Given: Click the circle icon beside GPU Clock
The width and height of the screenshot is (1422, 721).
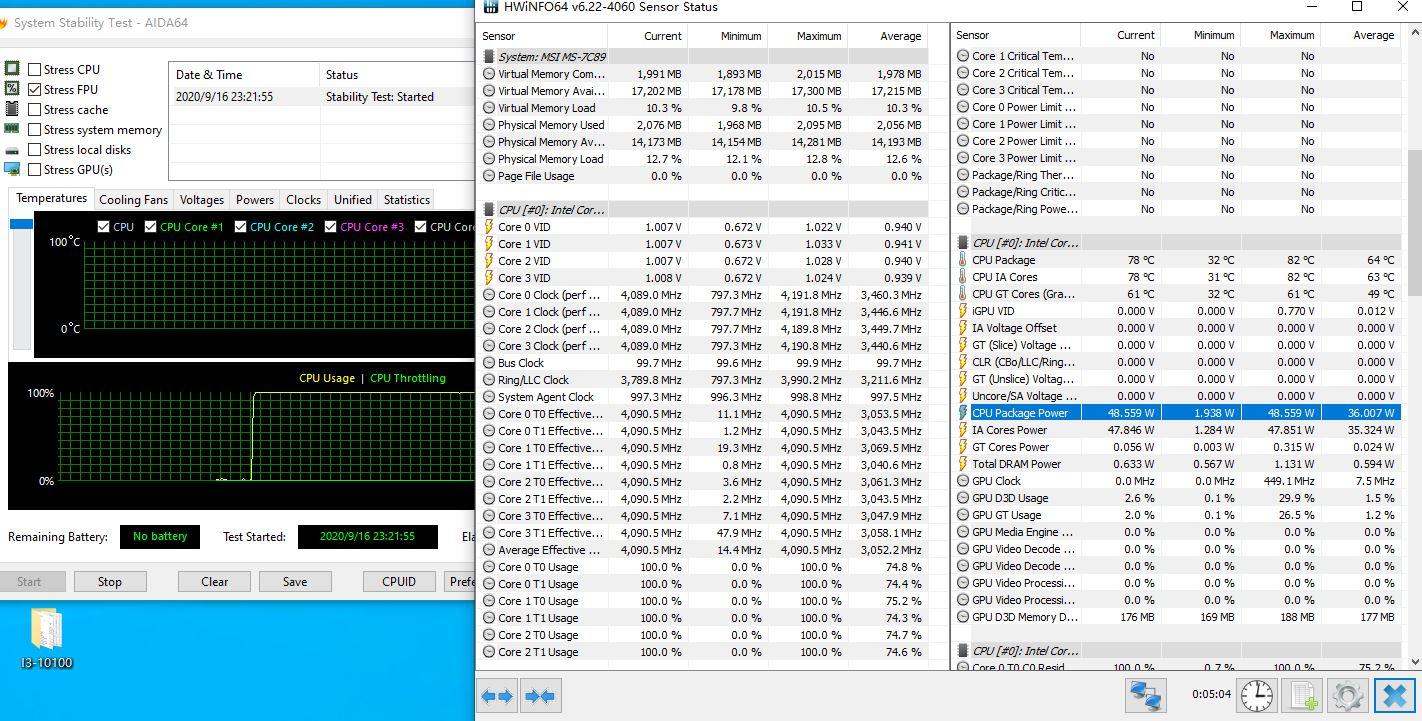Looking at the screenshot, I should coord(963,481).
